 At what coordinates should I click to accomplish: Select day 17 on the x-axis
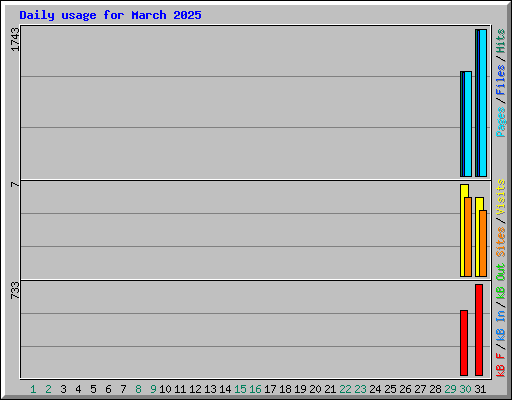[270, 389]
